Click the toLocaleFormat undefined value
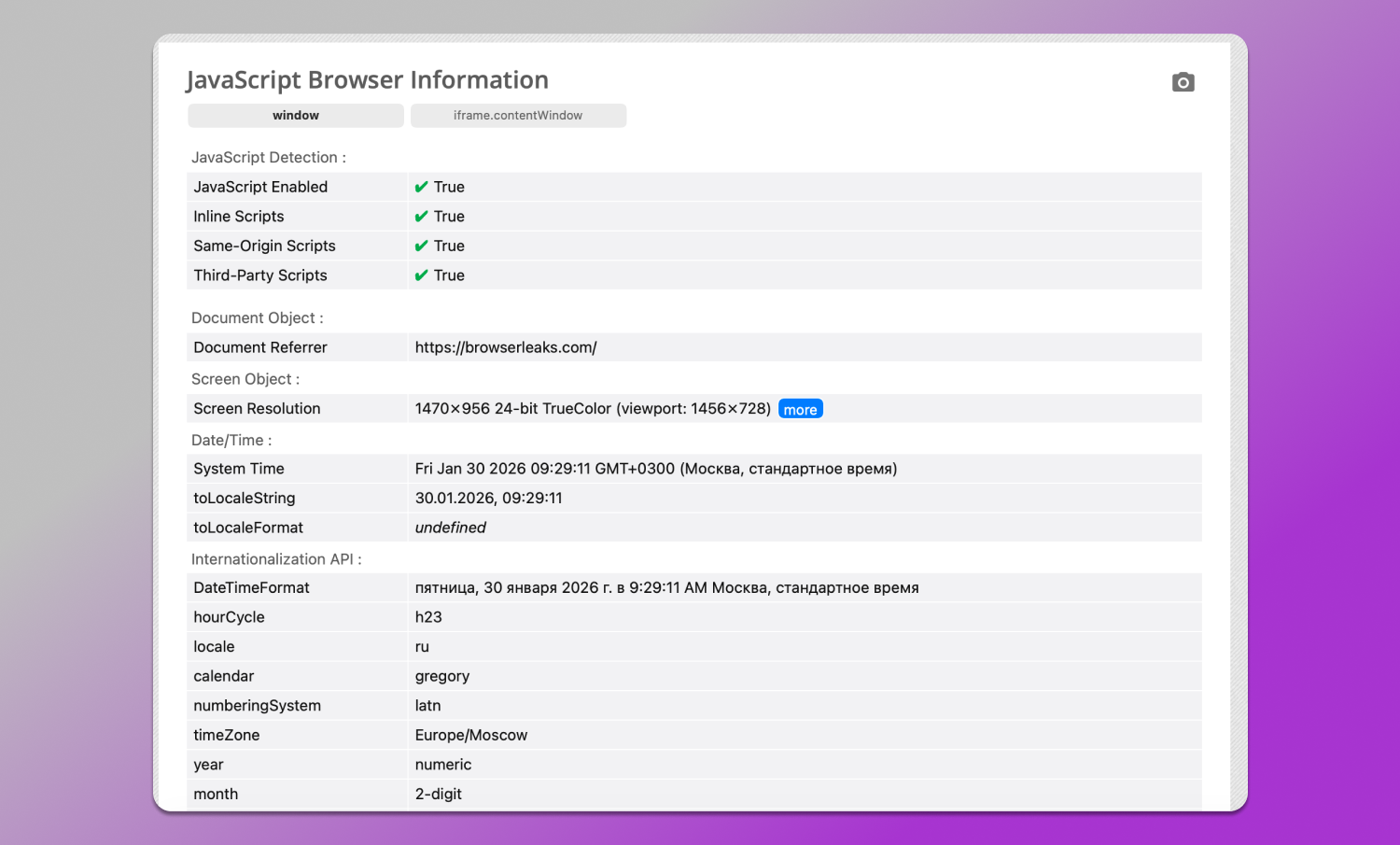Screen dimensions: 1400x845 [450, 528]
